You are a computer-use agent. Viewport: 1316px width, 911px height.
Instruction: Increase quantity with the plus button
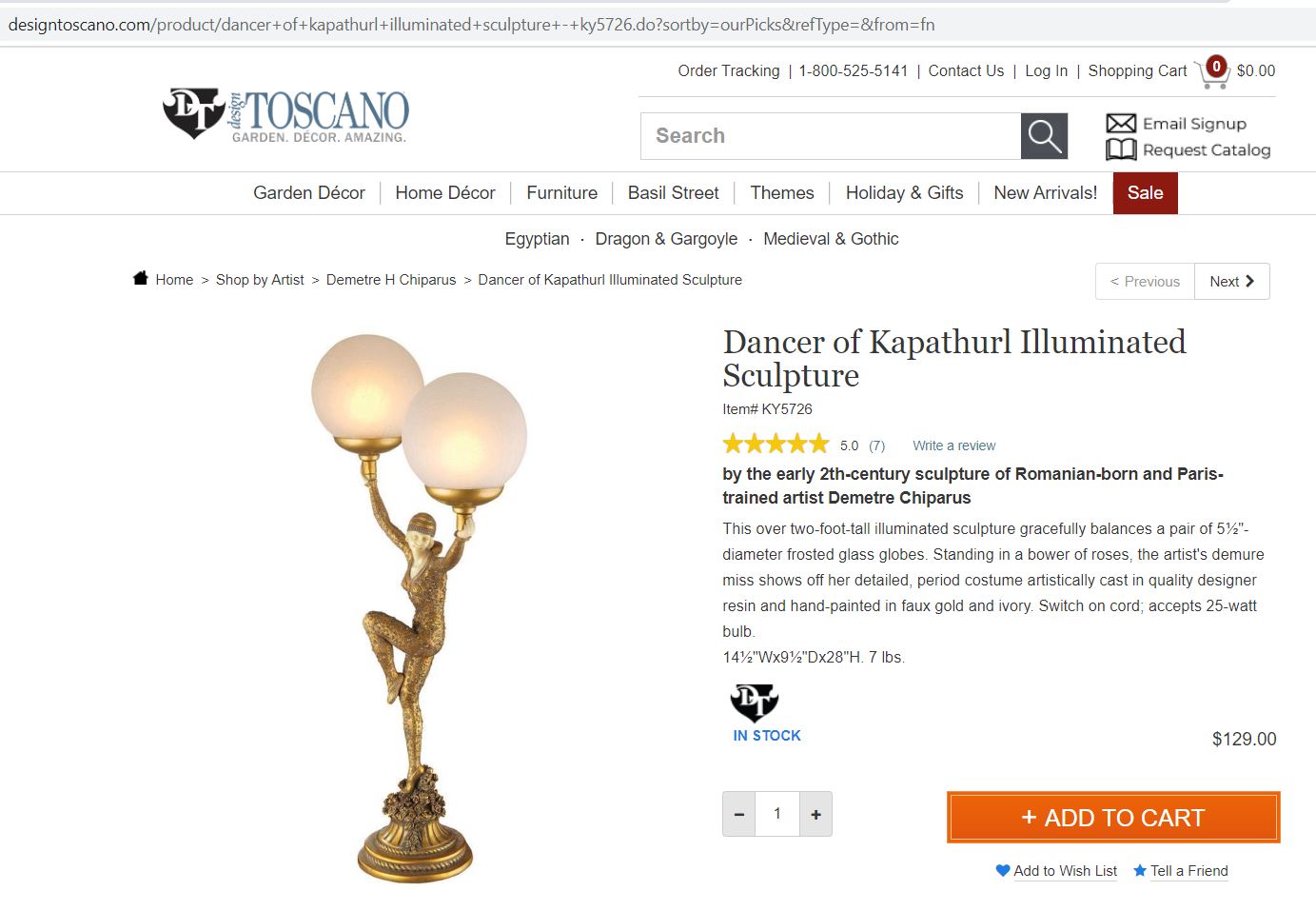point(815,814)
